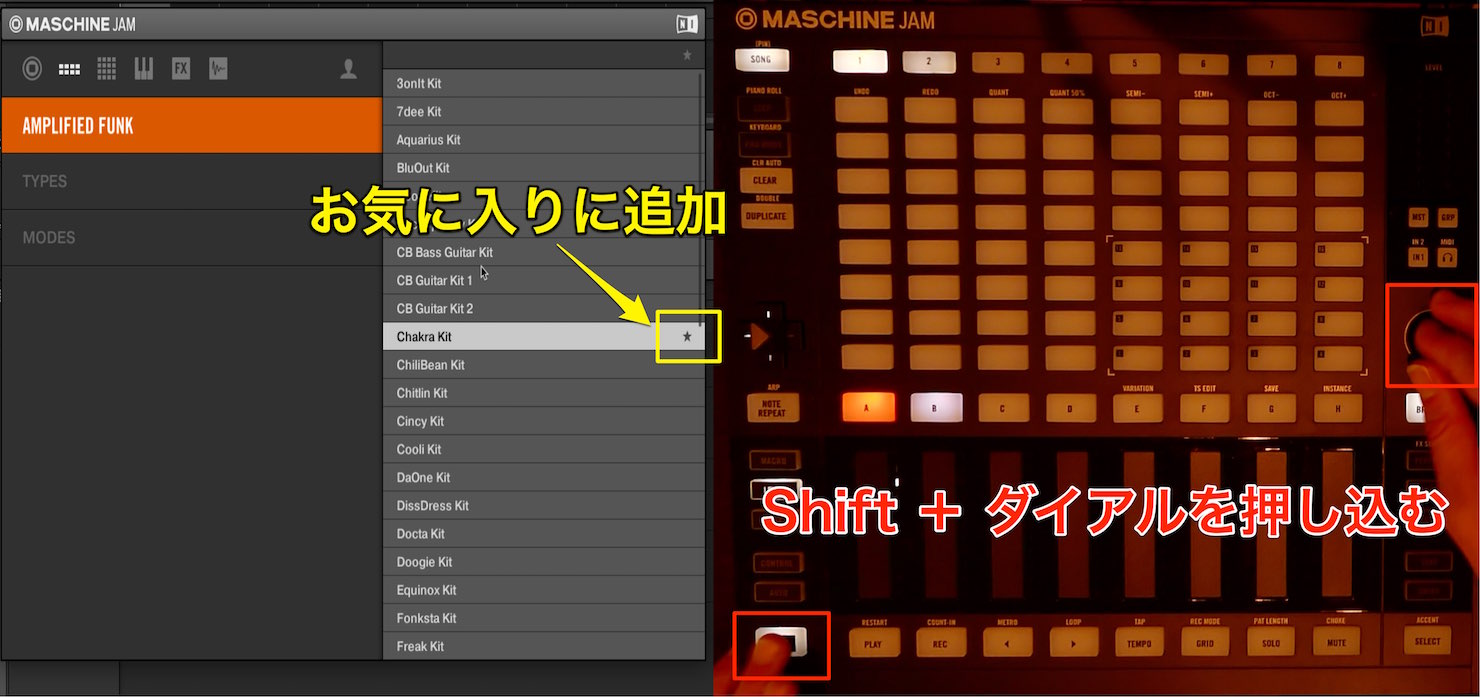Select group E button under VARIATION
Screen dimensions: 1480x697
click(1138, 407)
